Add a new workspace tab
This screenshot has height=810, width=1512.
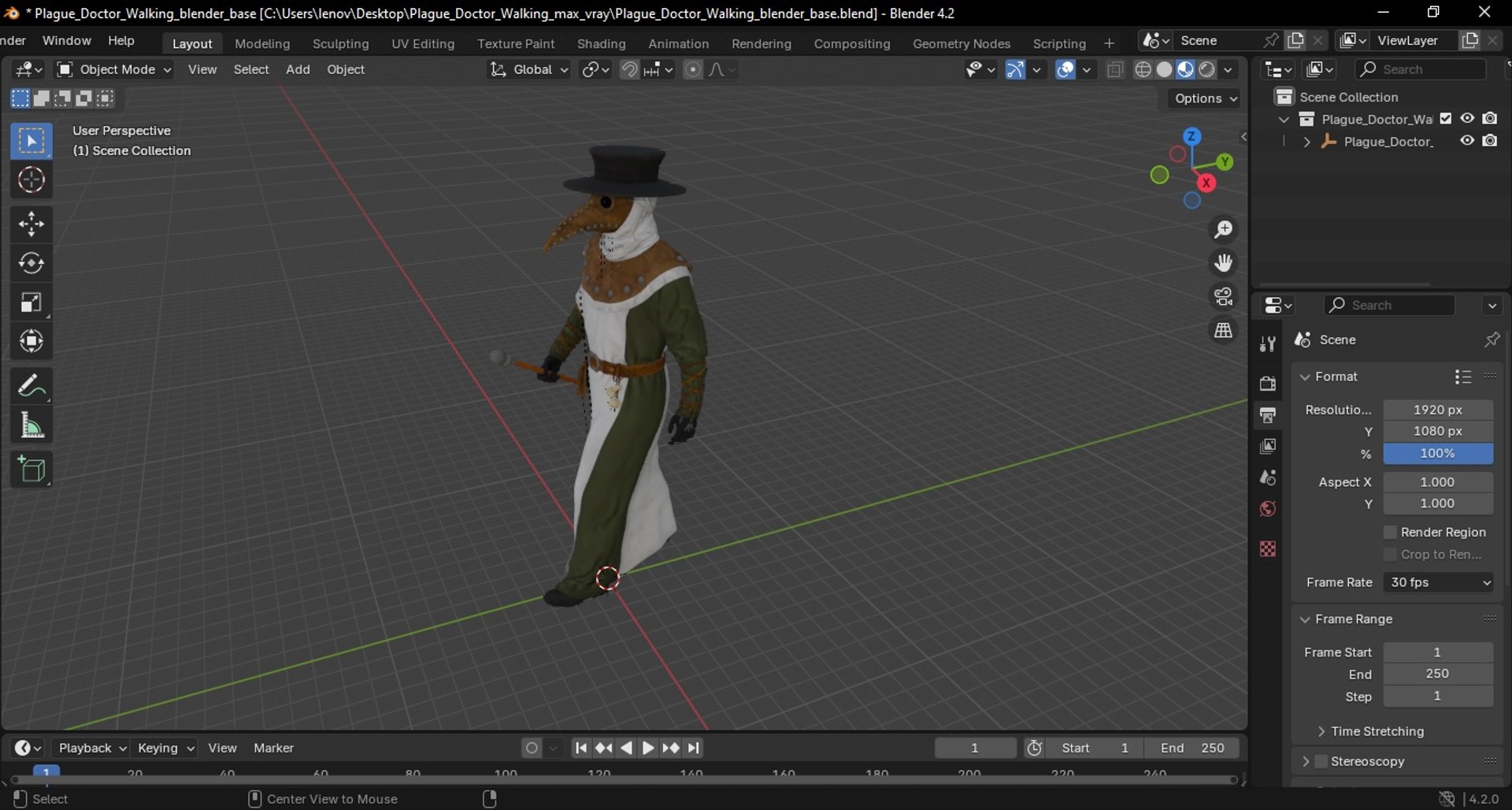pyautogui.click(x=1109, y=43)
